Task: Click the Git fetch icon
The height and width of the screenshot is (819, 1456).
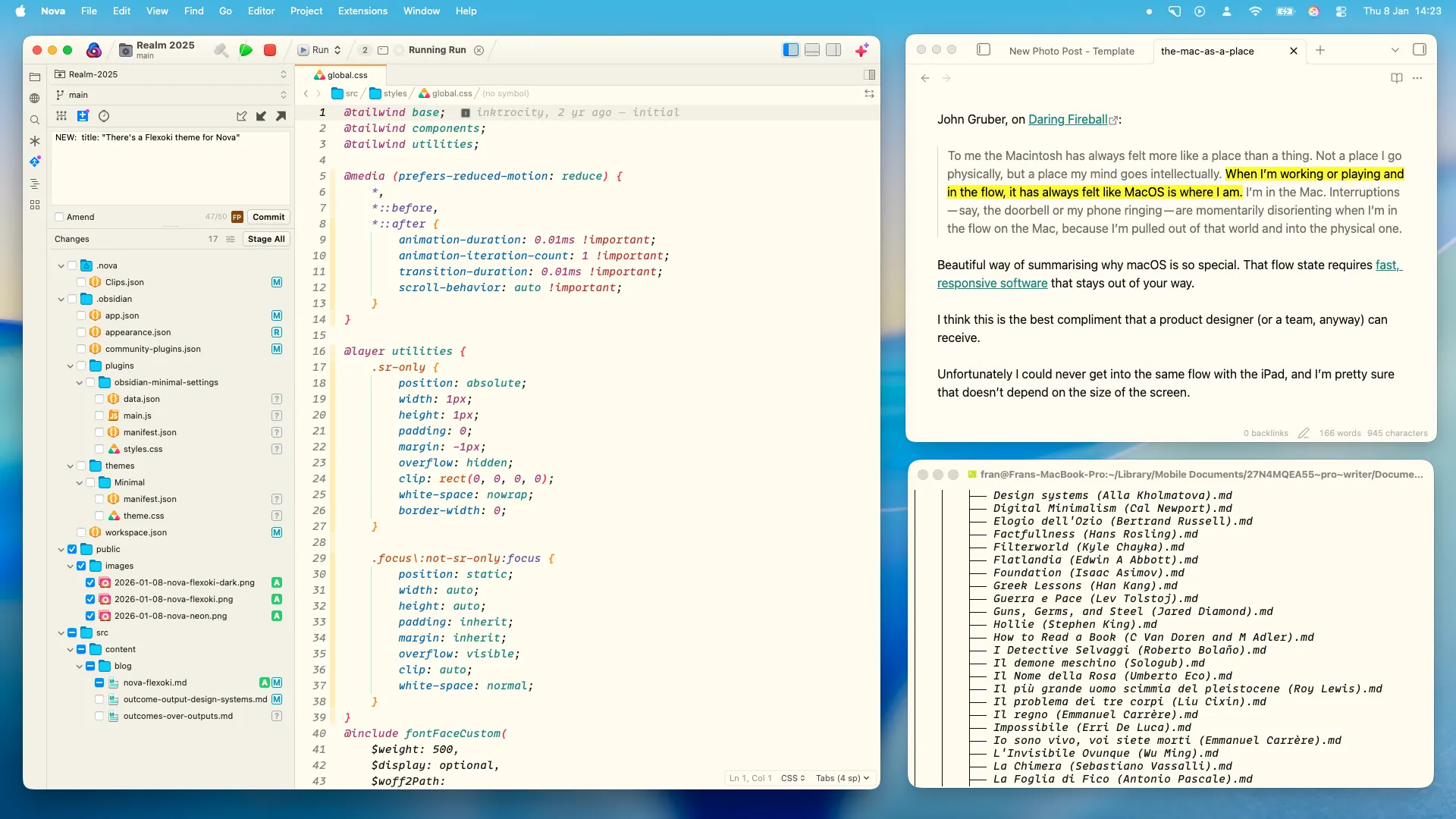Action: [x=241, y=116]
